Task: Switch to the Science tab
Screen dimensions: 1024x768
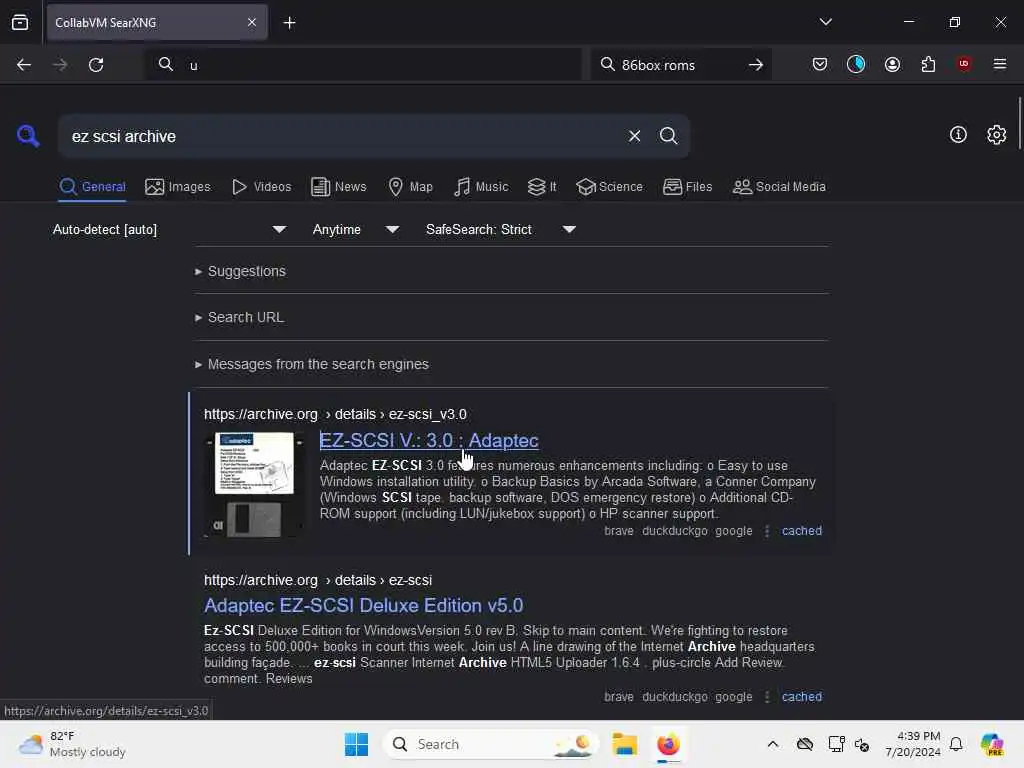Action: pos(609,187)
